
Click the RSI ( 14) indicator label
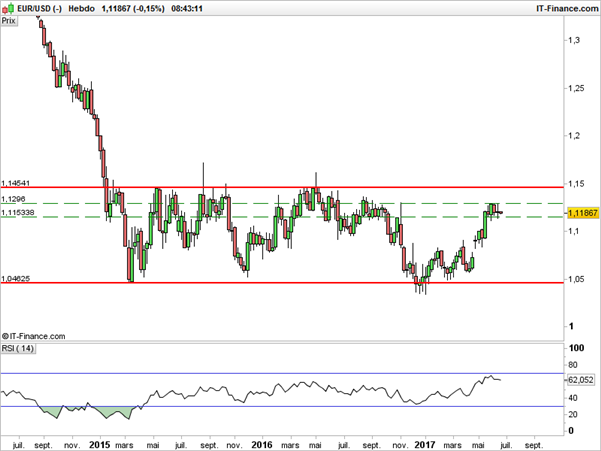[x=18, y=348]
